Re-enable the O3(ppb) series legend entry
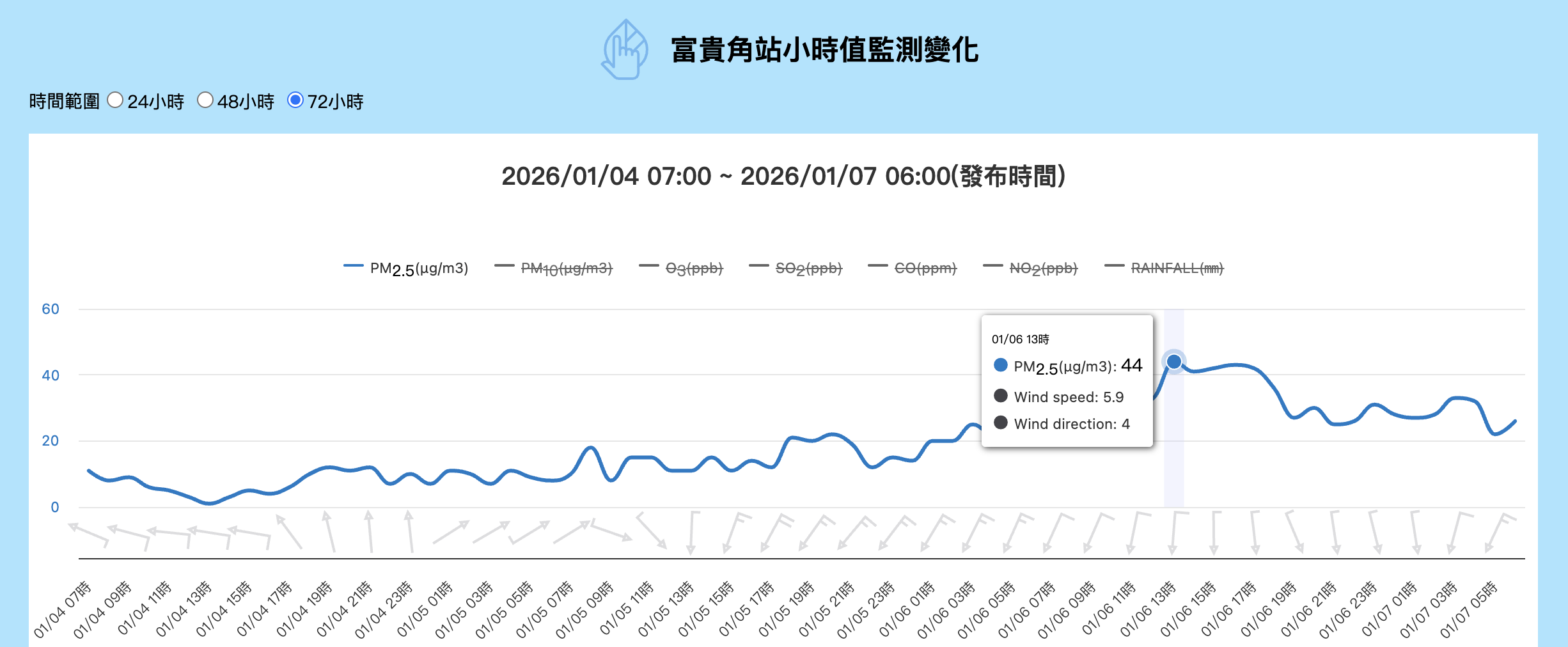Viewport: 1568px width, 647px height. click(694, 268)
